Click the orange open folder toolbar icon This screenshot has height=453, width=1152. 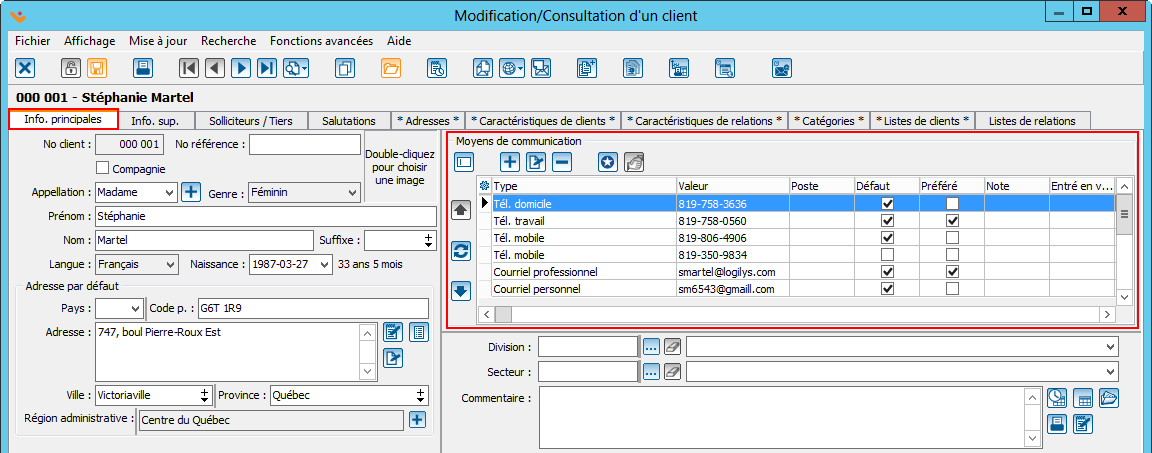pos(391,68)
